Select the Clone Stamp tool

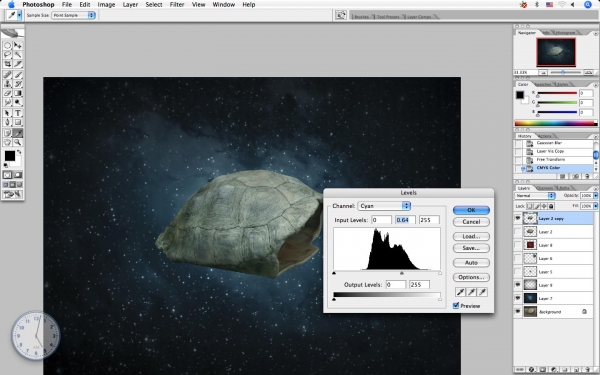click(7, 84)
